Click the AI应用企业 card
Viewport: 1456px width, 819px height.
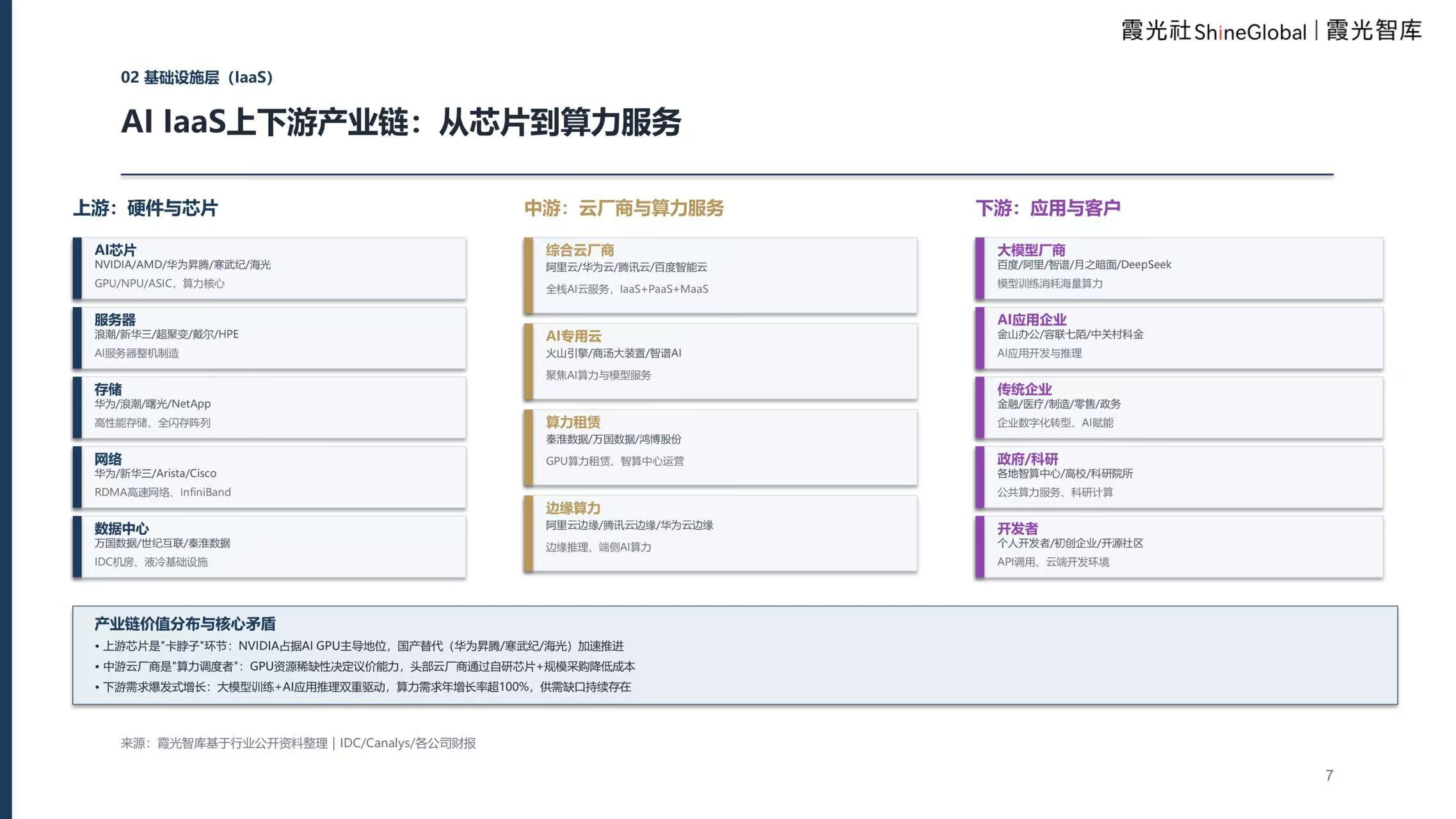click(1179, 338)
